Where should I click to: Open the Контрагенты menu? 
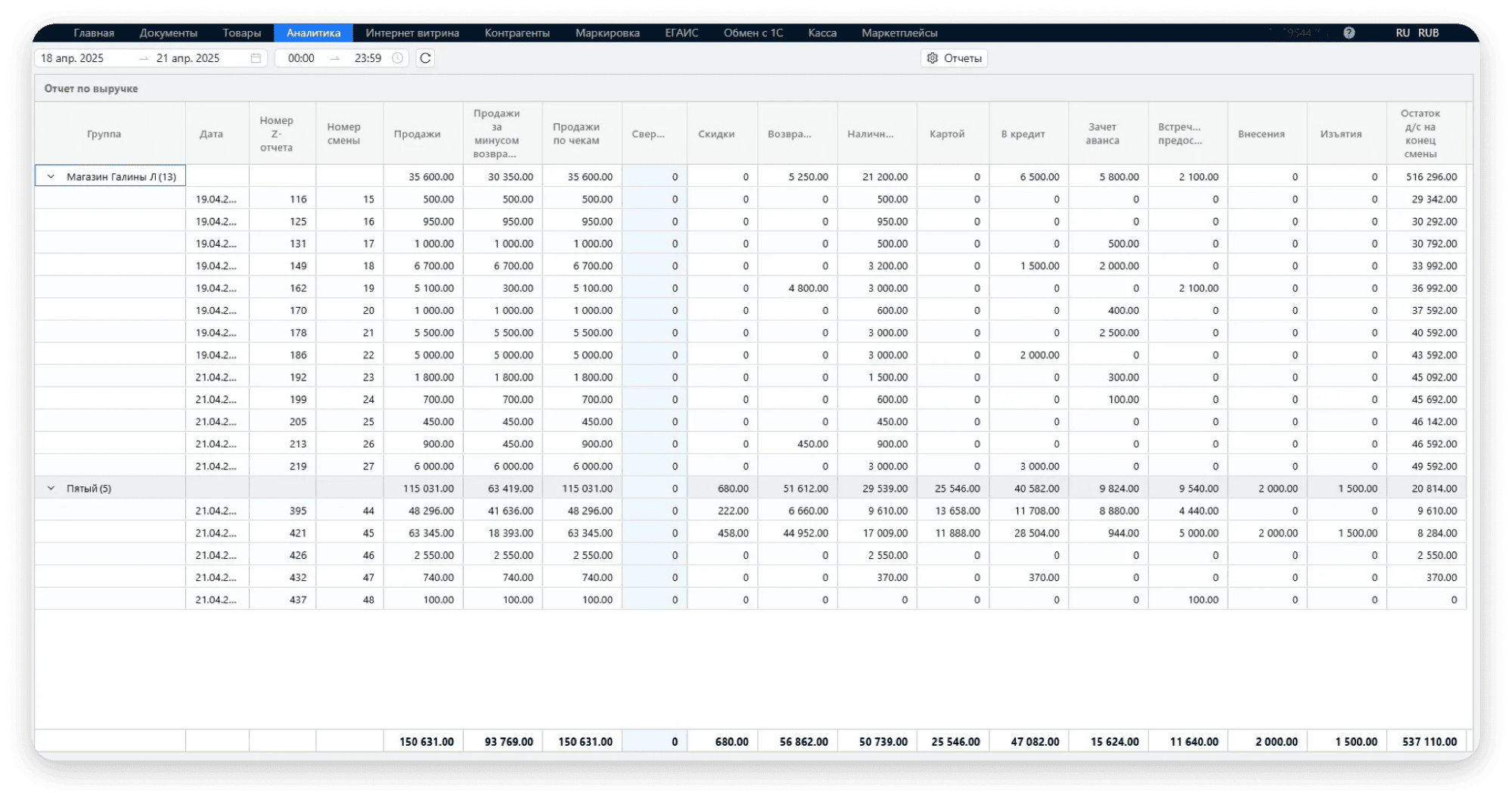coord(517,33)
